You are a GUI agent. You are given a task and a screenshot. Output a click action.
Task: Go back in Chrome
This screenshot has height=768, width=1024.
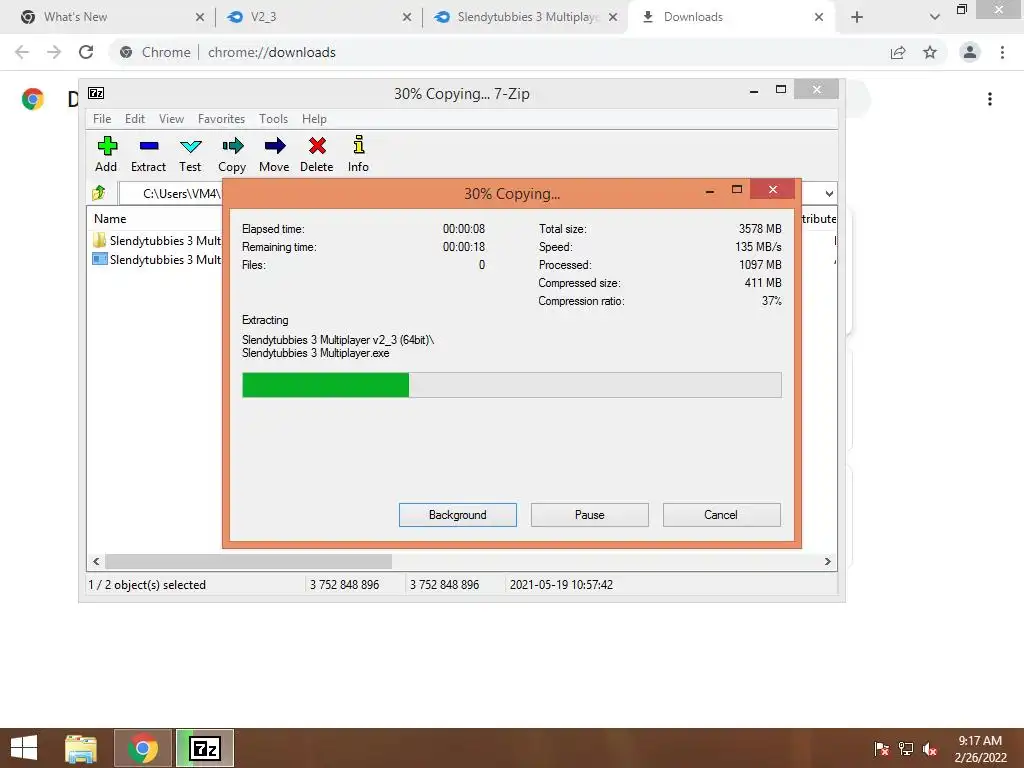(x=22, y=52)
